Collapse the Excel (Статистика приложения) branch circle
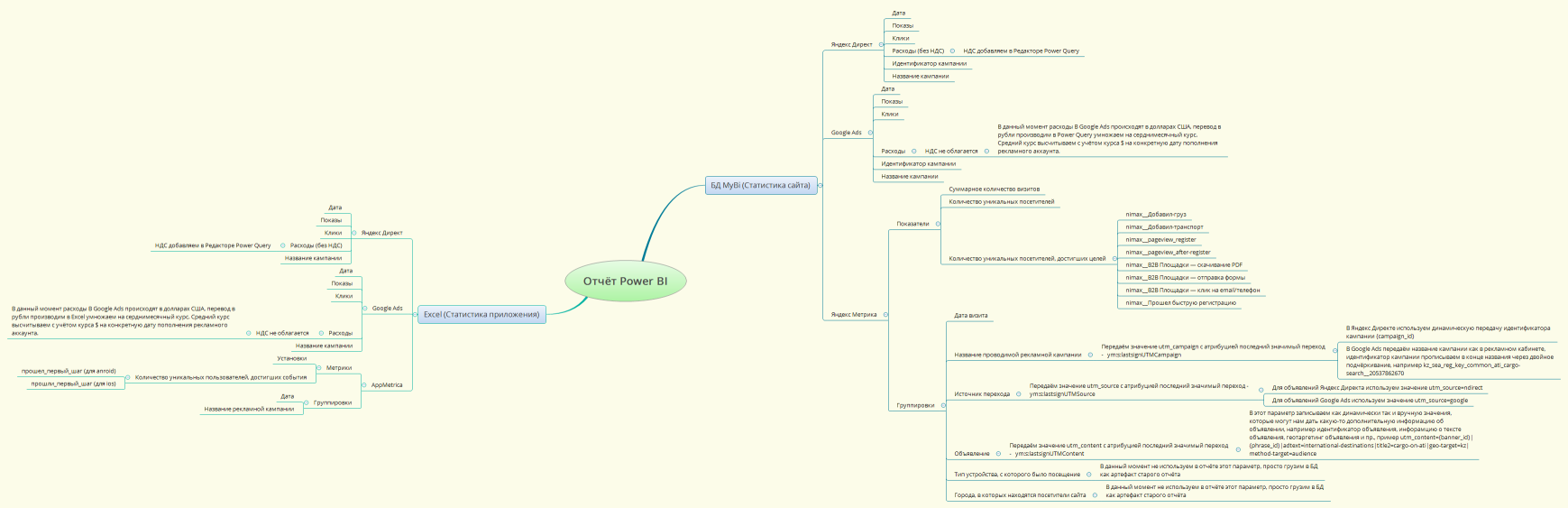This screenshot has height=508, width=1568. 415,315
